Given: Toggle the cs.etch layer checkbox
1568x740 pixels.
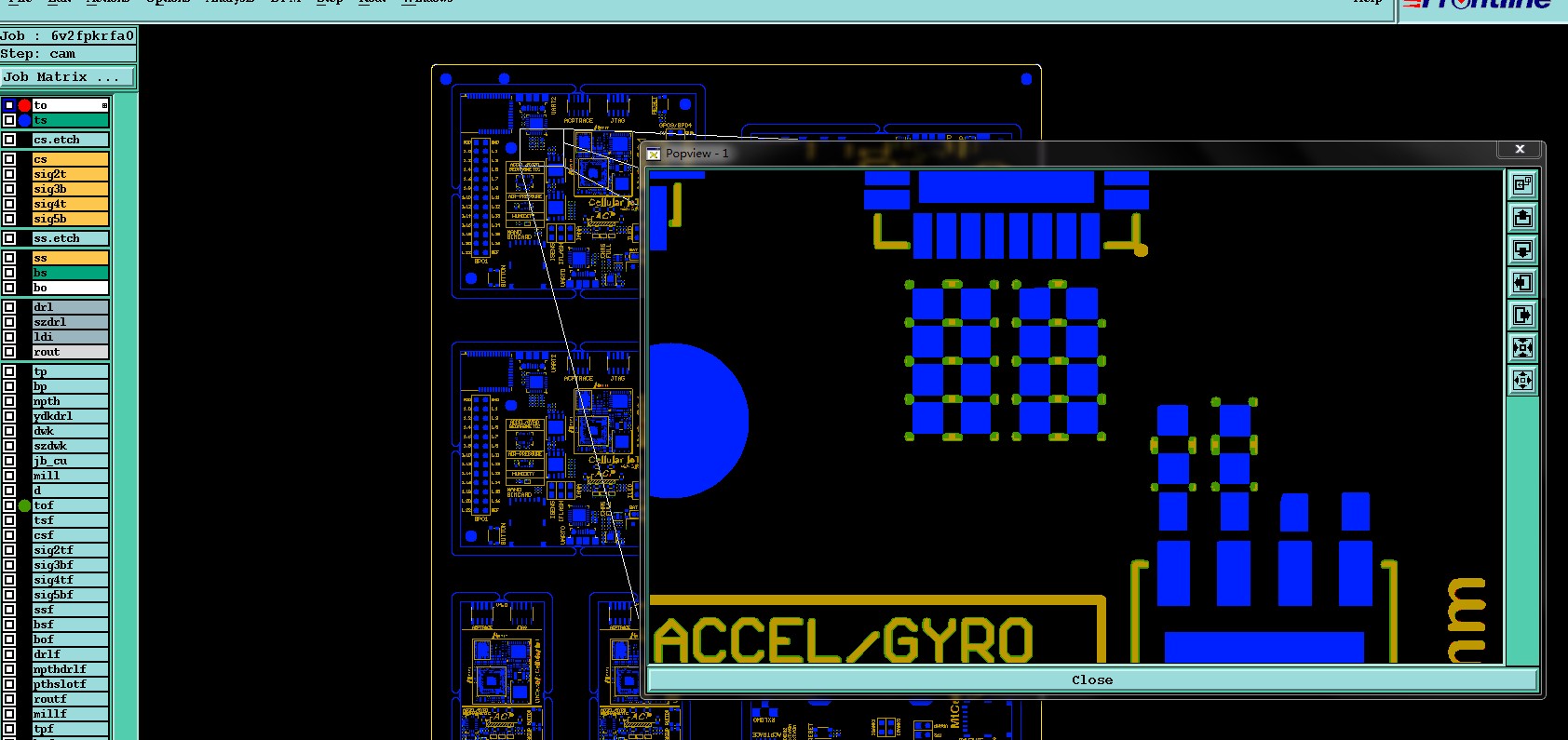Looking at the screenshot, I should point(9,140).
